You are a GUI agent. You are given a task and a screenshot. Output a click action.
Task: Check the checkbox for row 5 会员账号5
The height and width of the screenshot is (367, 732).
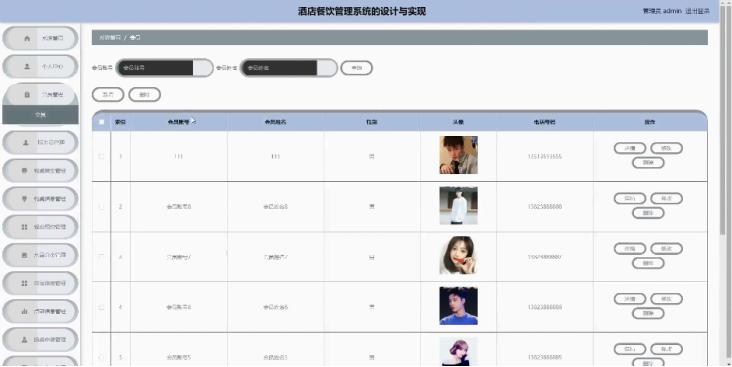point(101,357)
